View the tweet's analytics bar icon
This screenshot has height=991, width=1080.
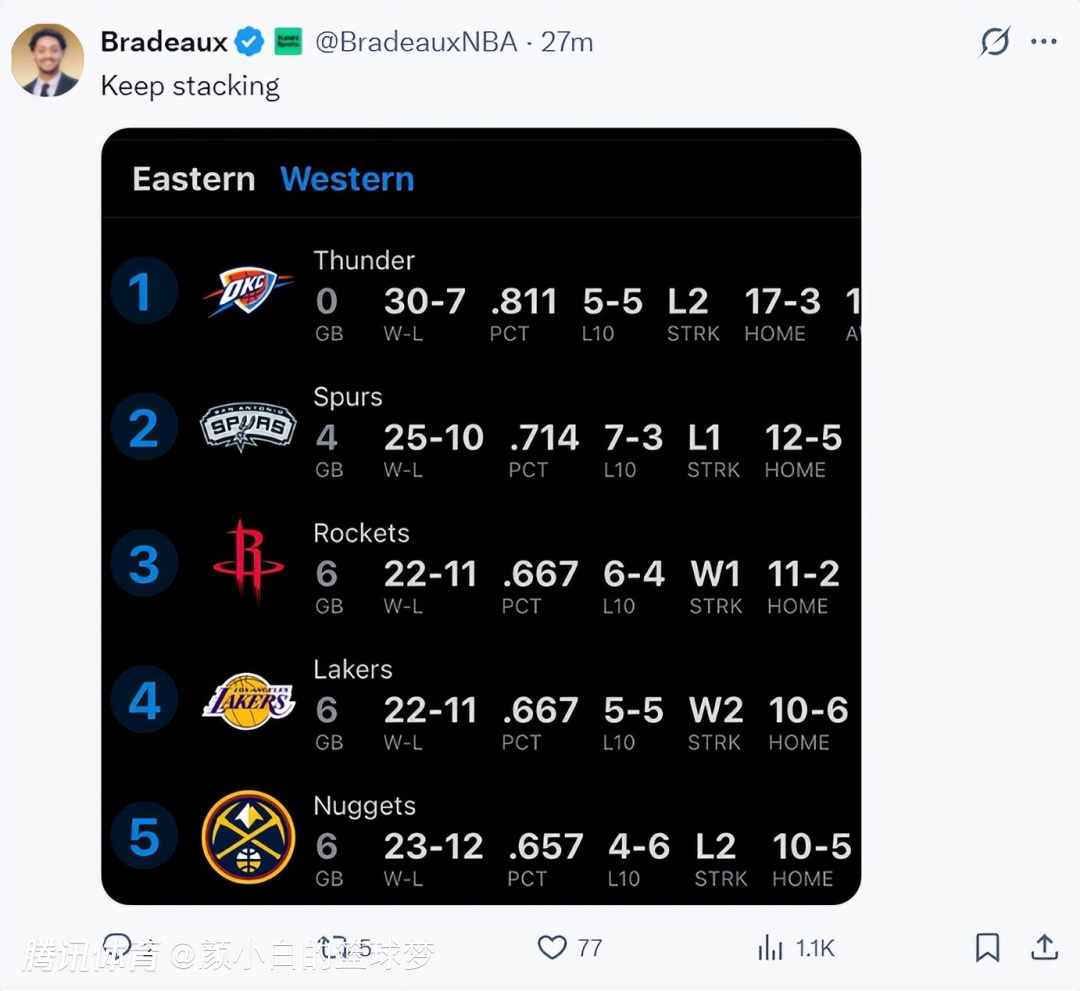coord(770,947)
